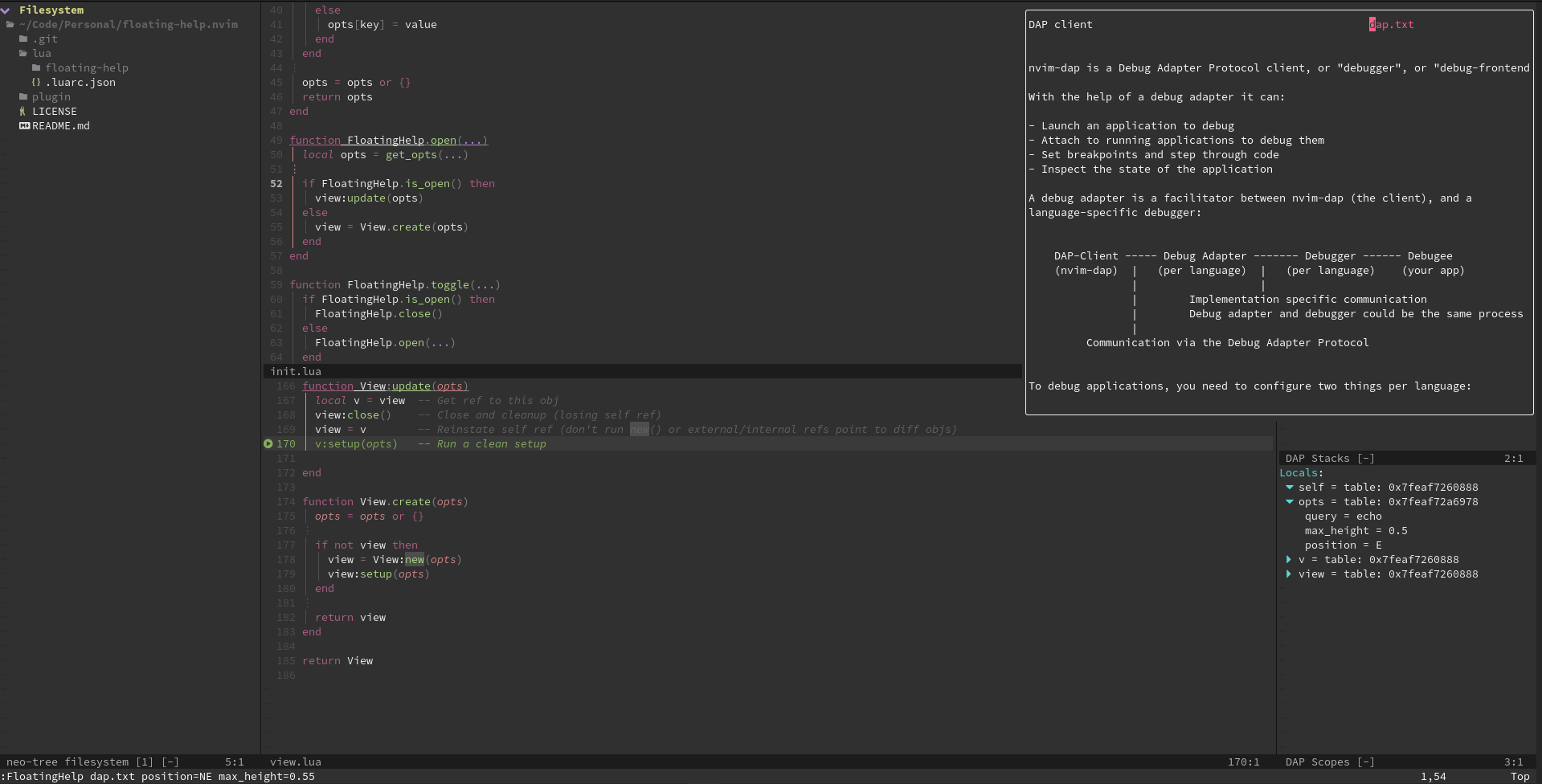The height and width of the screenshot is (784, 1542).
Task: Click line number 52 in the gutter
Action: (x=276, y=183)
